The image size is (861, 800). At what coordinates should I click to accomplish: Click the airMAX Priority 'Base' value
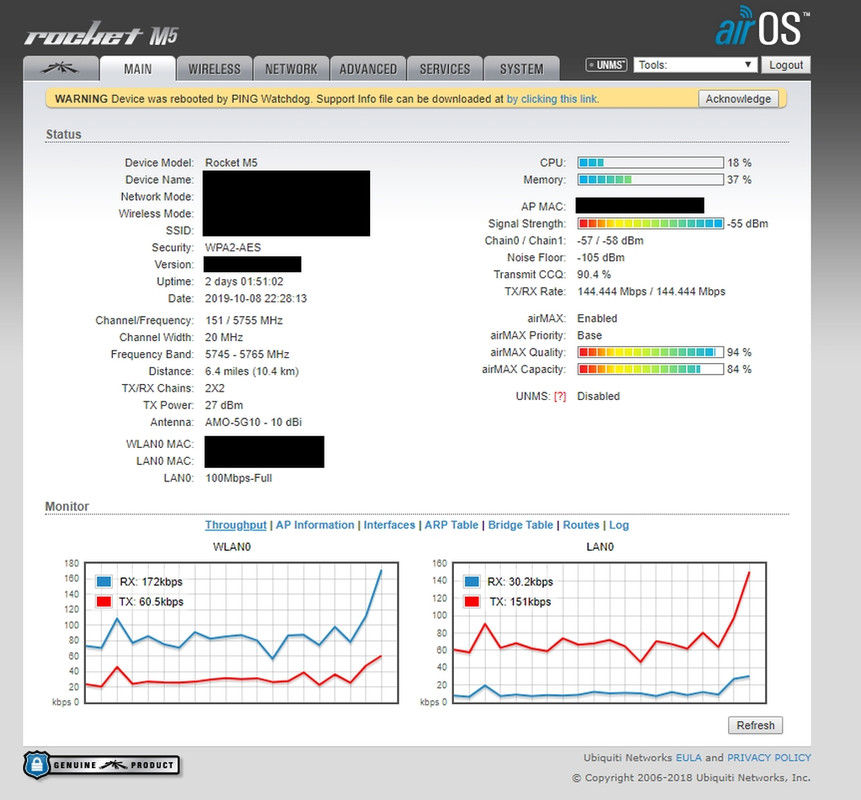pyautogui.click(x=590, y=335)
